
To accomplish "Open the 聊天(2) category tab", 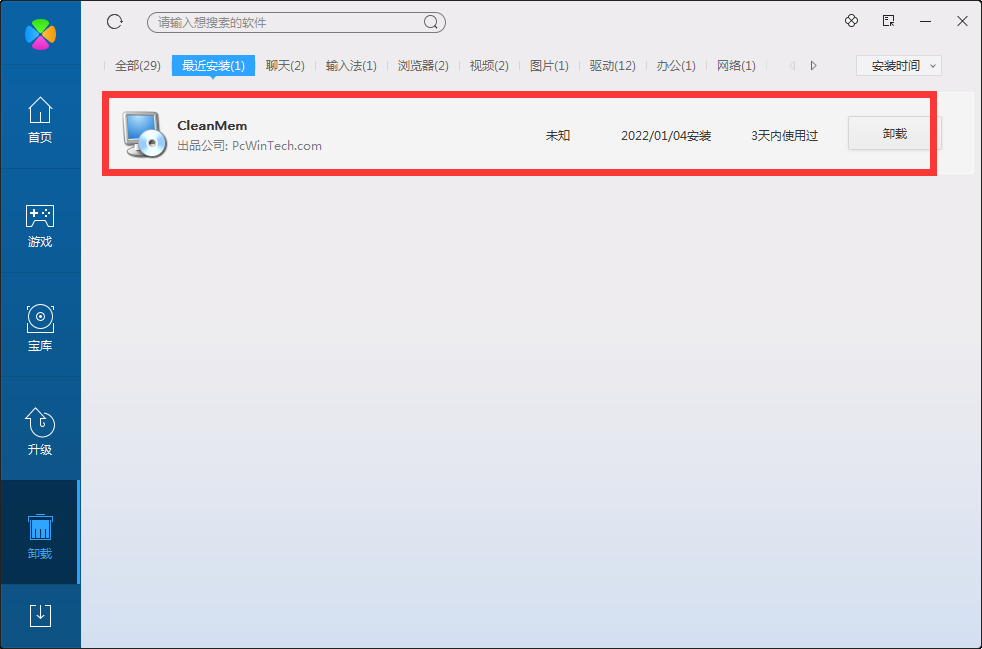I will click(x=285, y=65).
